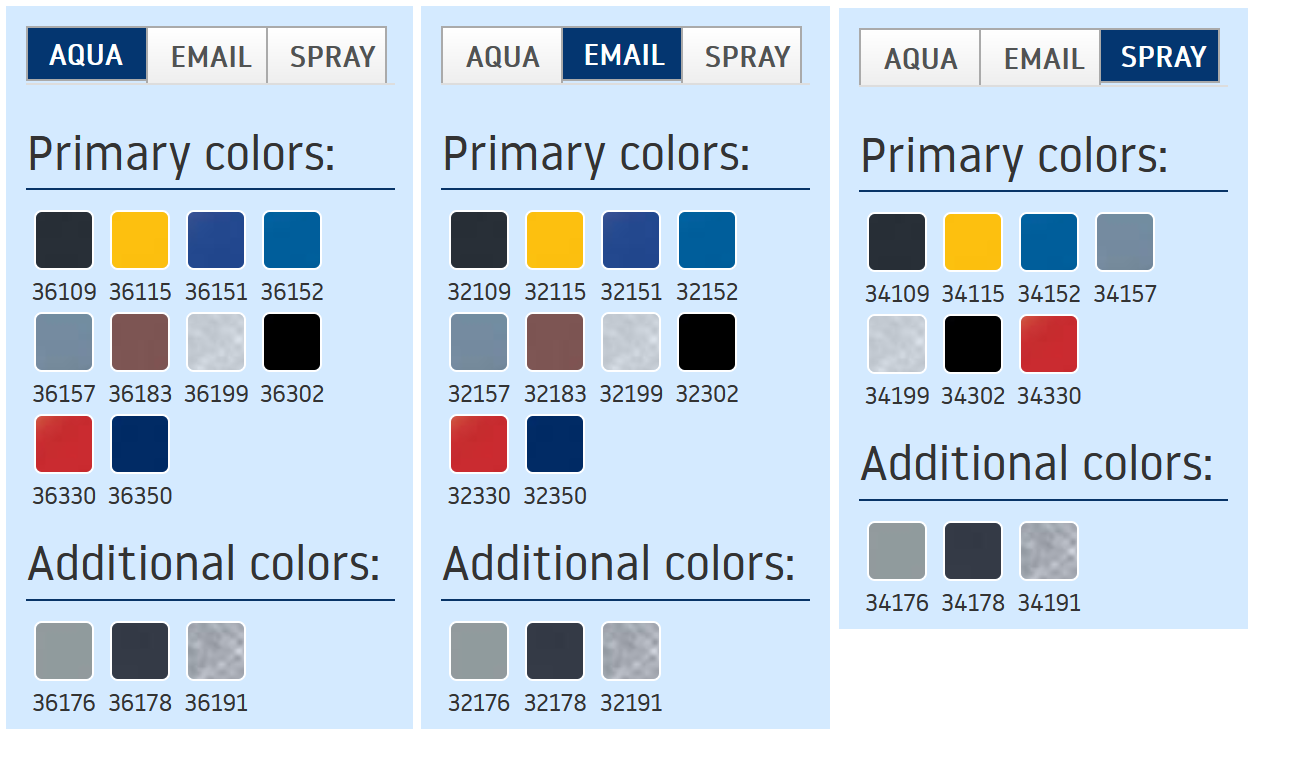1290x776 pixels.
Task: Click EMAIL tab in the left panel
Action: click(210, 57)
